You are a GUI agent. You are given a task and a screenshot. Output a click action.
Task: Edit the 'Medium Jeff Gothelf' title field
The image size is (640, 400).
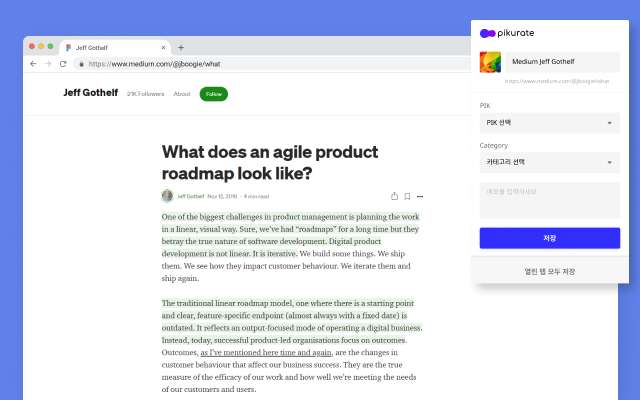562,62
